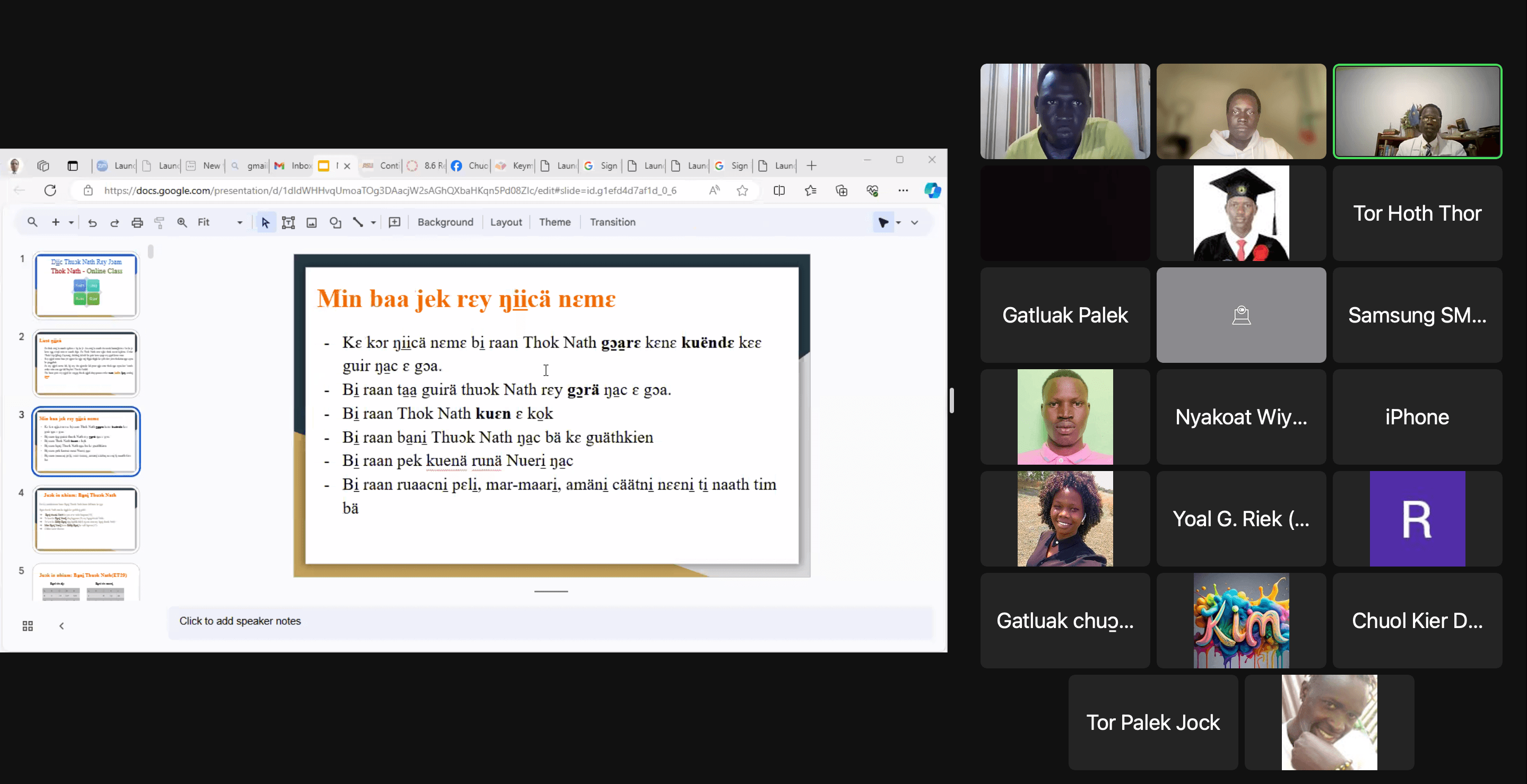Viewport: 1527px width, 784px height.
Task: Open the Transition panel
Action: click(612, 222)
